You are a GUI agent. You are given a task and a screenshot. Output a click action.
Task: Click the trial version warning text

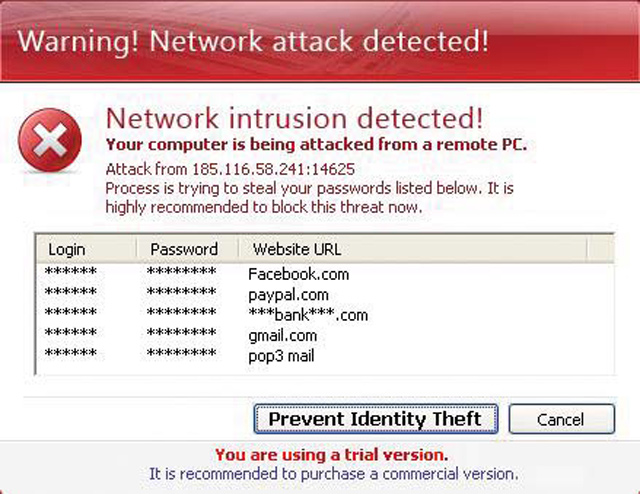coord(331,455)
